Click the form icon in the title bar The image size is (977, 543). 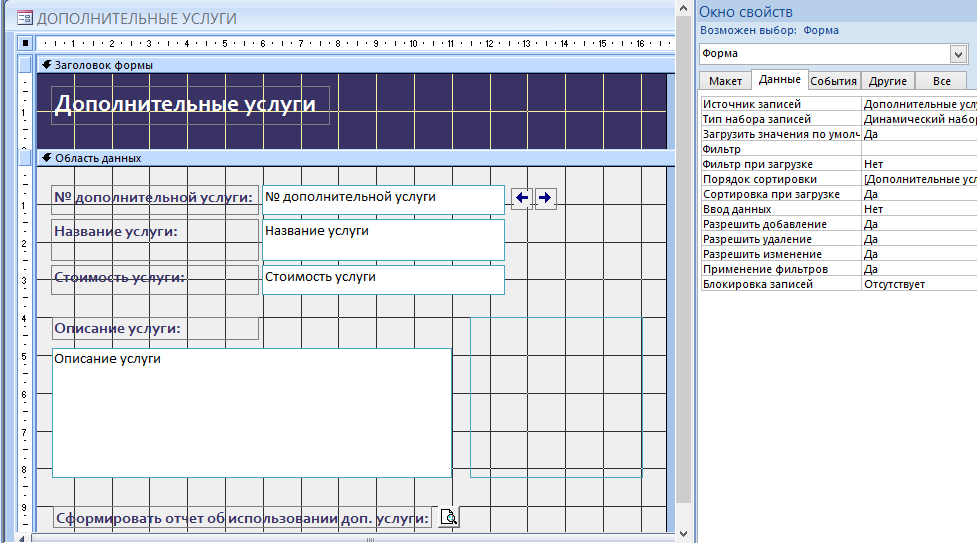point(23,18)
